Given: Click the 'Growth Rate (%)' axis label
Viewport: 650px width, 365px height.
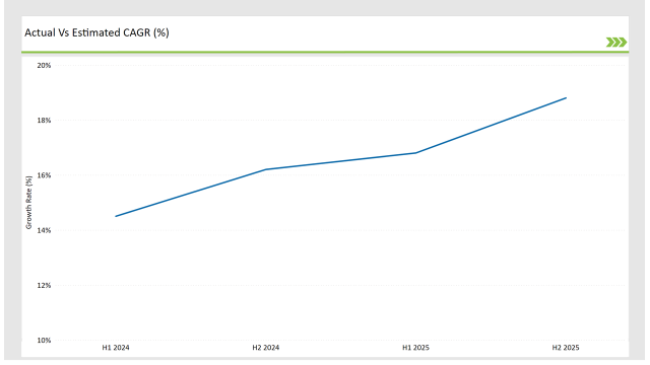Looking at the screenshot, I should click(x=29, y=202).
